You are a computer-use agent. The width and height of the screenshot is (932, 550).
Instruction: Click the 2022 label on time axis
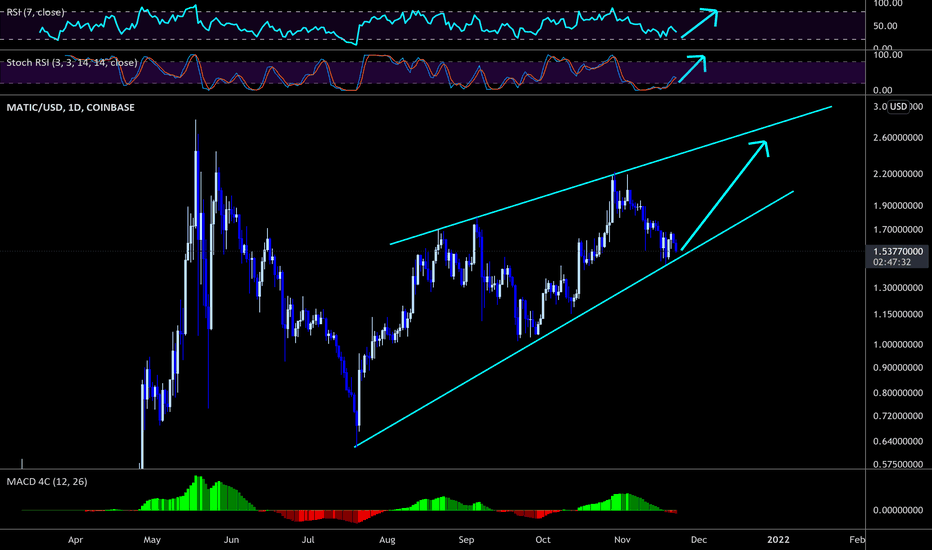tap(778, 540)
